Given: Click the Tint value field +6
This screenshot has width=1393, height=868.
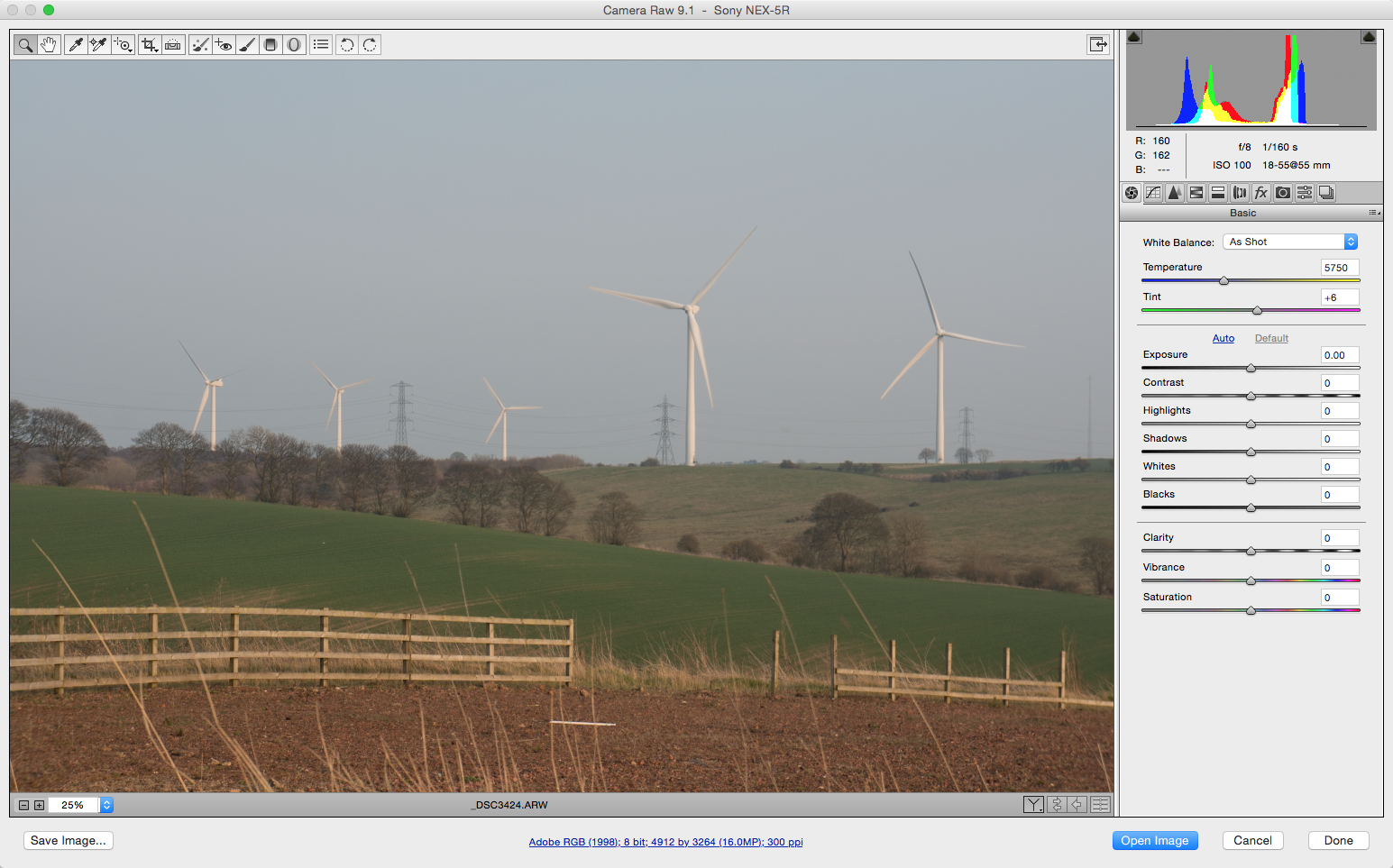Looking at the screenshot, I should (x=1340, y=297).
